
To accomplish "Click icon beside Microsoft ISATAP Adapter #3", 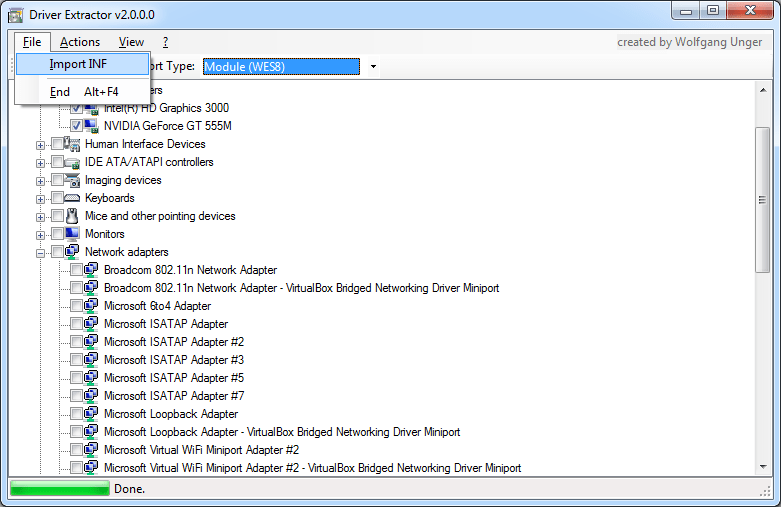I will (91, 360).
